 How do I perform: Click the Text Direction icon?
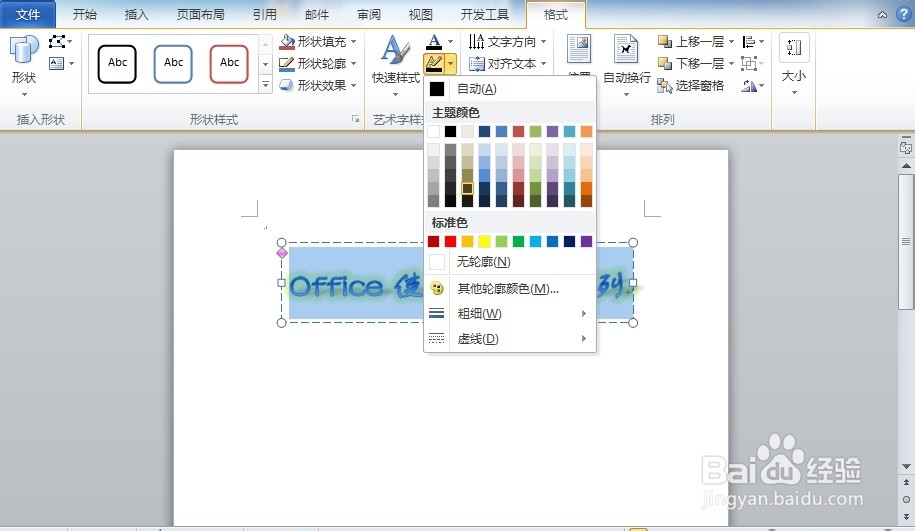point(477,41)
